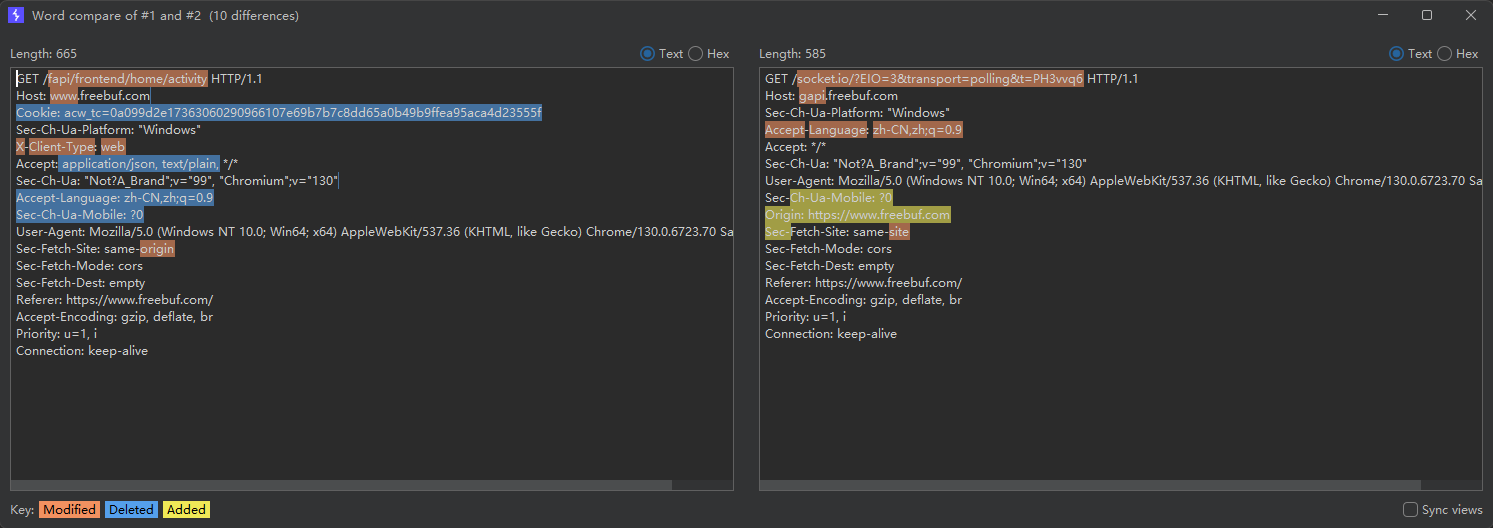Click Accept: application/json header in left panel
Screen dimensions: 1493x528
click(x=127, y=164)
